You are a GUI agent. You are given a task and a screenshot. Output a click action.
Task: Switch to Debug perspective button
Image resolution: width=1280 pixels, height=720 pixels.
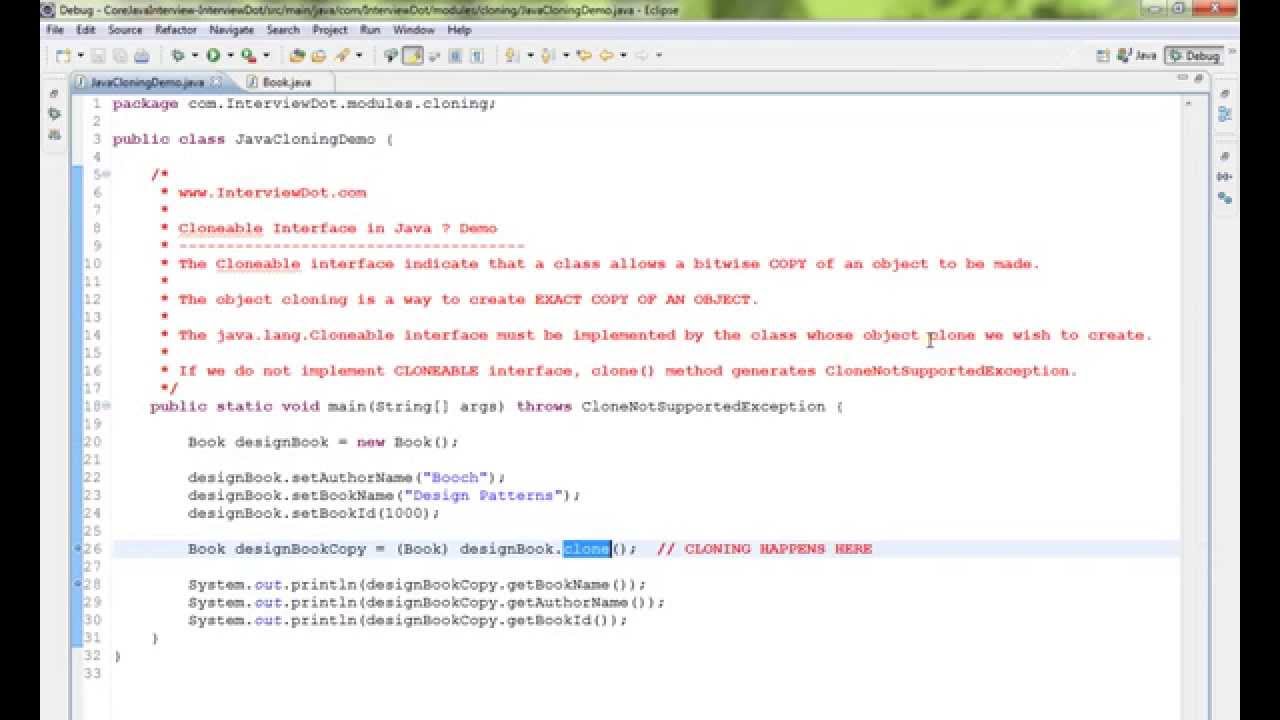click(x=1194, y=56)
